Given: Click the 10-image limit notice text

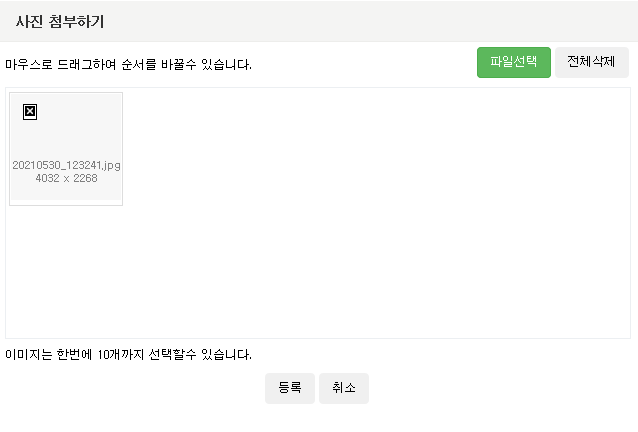Looking at the screenshot, I should 128,354.
